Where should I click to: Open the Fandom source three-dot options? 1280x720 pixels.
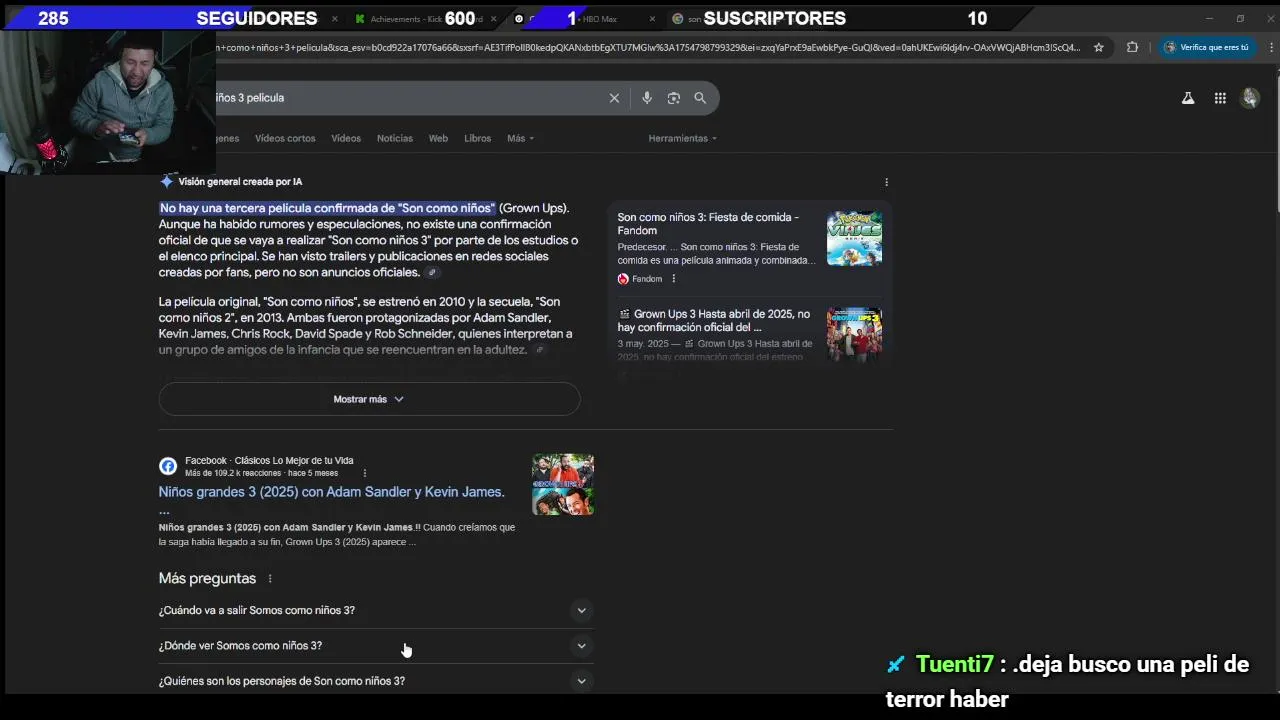673,279
